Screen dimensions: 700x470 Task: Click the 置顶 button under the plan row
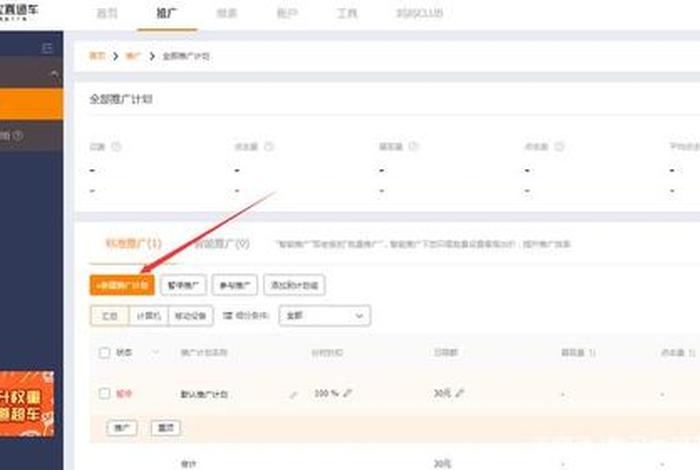166,428
